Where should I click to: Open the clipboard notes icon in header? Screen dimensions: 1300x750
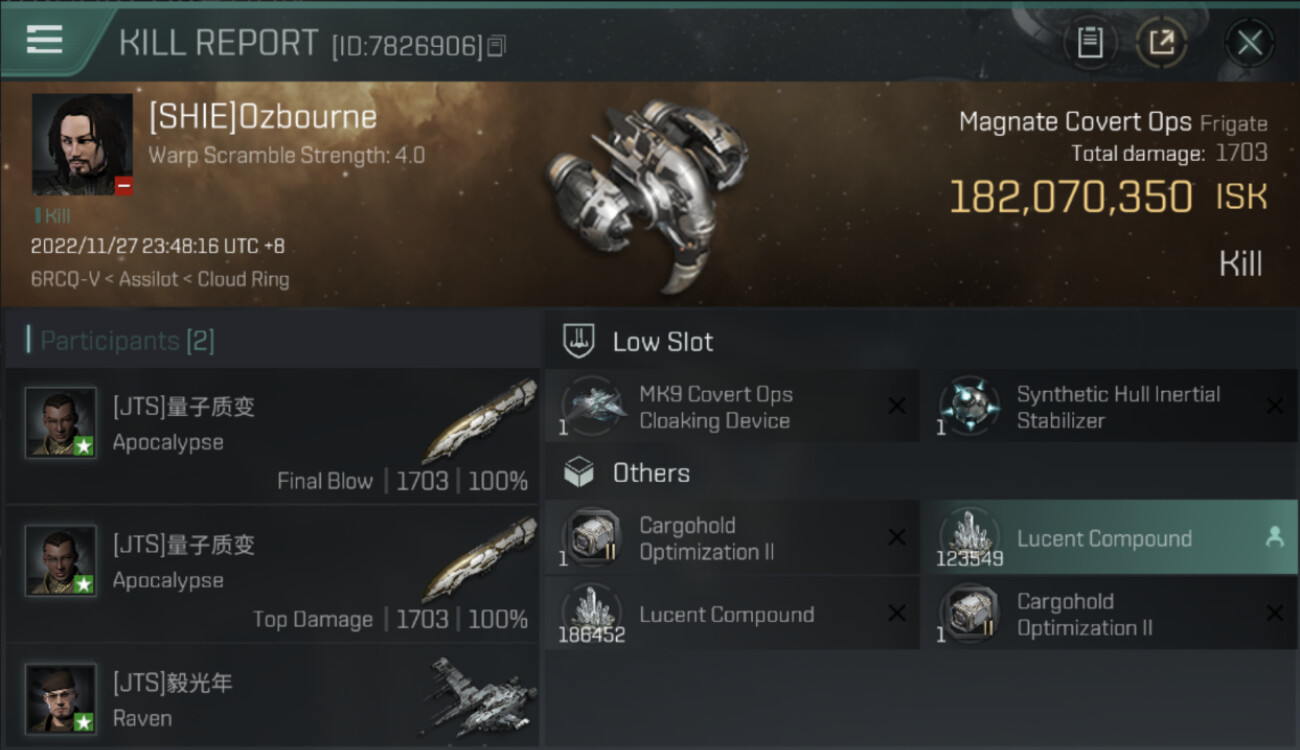click(x=1090, y=43)
